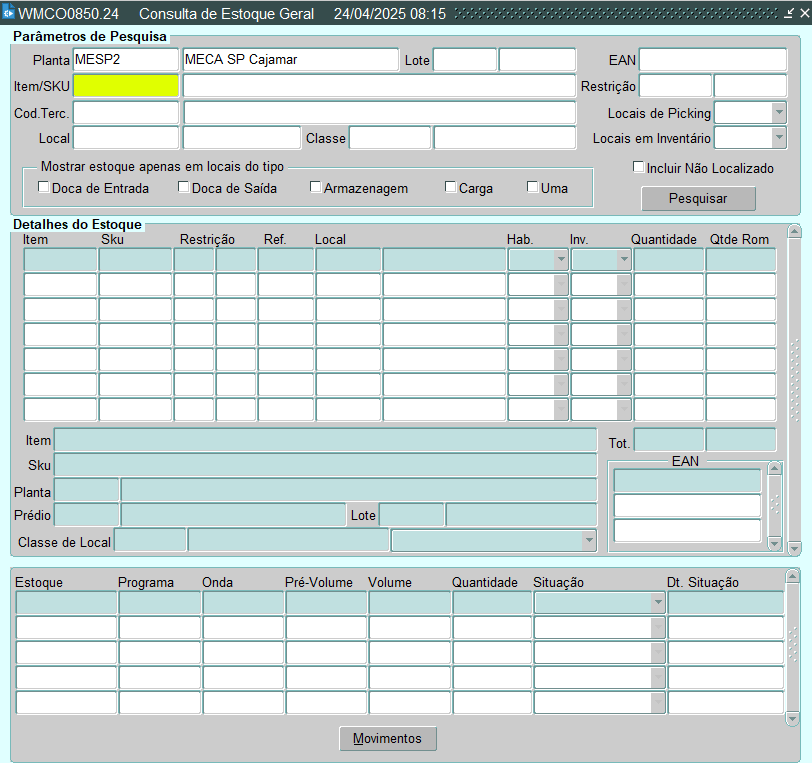Click the EAN list scroll up arrow
Image resolution: width=812 pixels, height=763 pixels.
click(774, 468)
